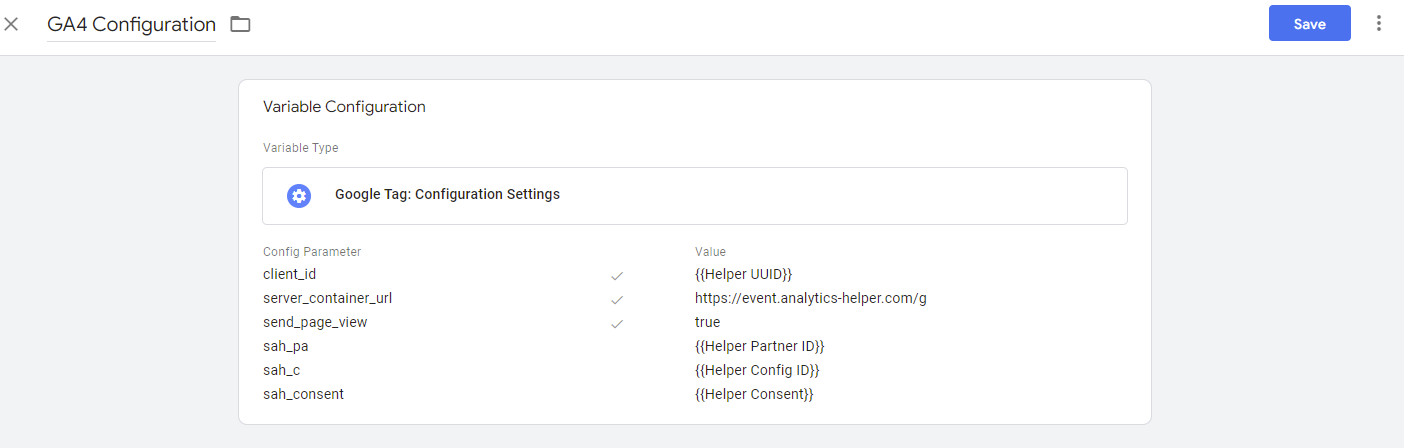Click the Variable Configuration heading
This screenshot has height=448, width=1404.
coord(344,107)
